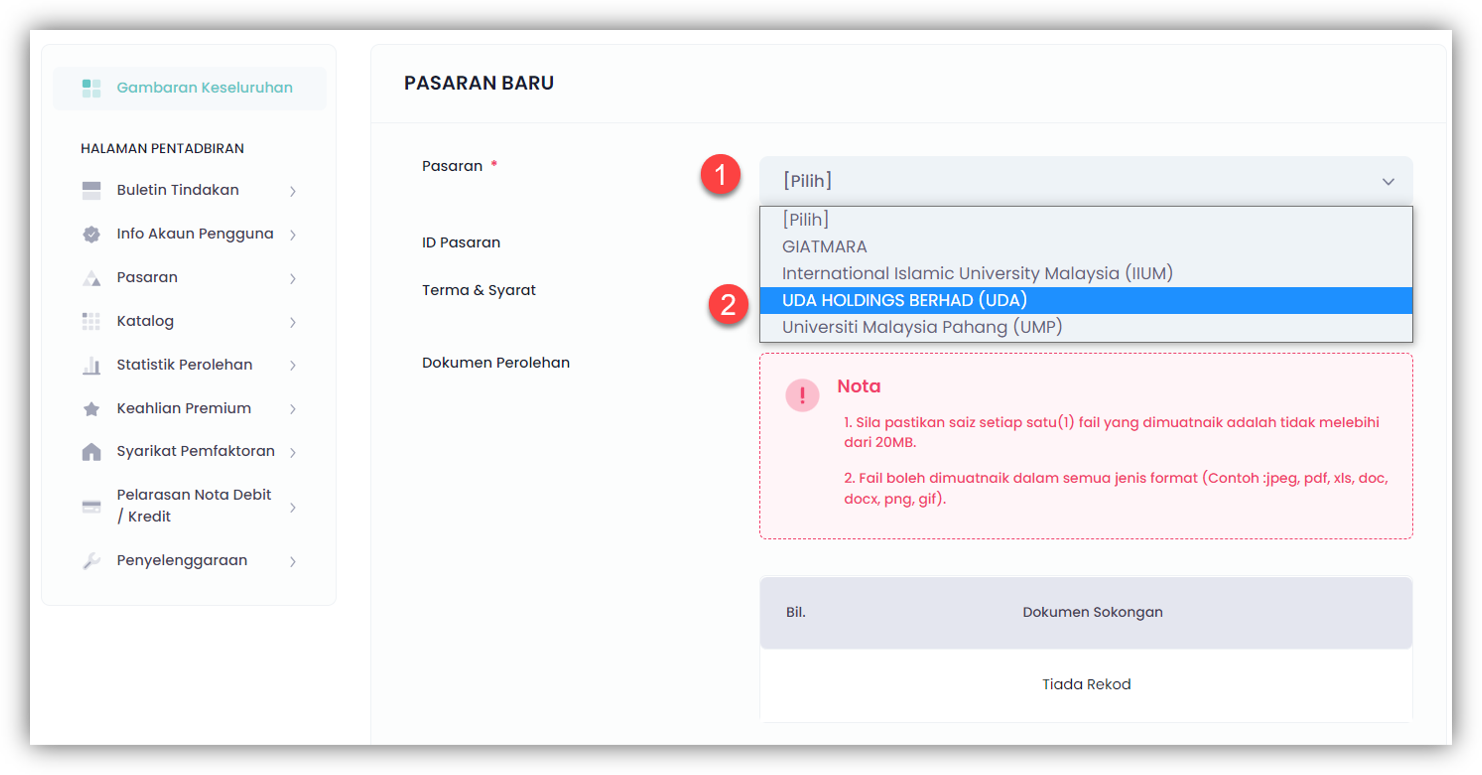The height and width of the screenshot is (775, 1482).
Task: Click the Penyelenggaraan wrench icon
Action: [91, 561]
